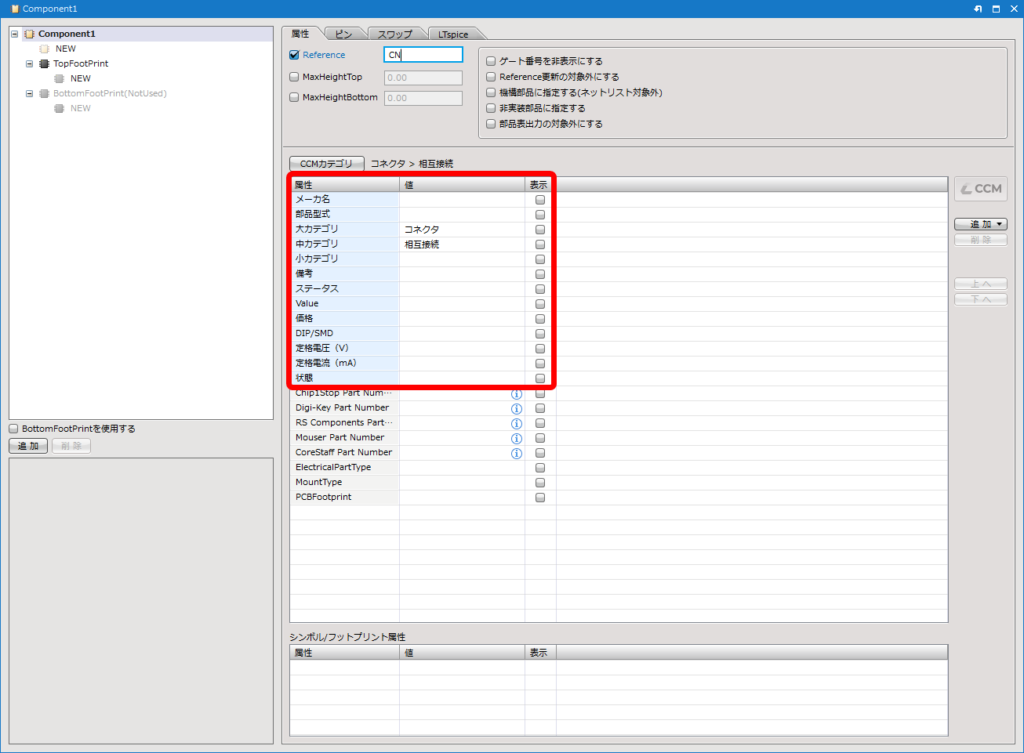1024x753 pixels.
Task: Check ゲート番号を非表示にする option
Action: tap(490, 61)
